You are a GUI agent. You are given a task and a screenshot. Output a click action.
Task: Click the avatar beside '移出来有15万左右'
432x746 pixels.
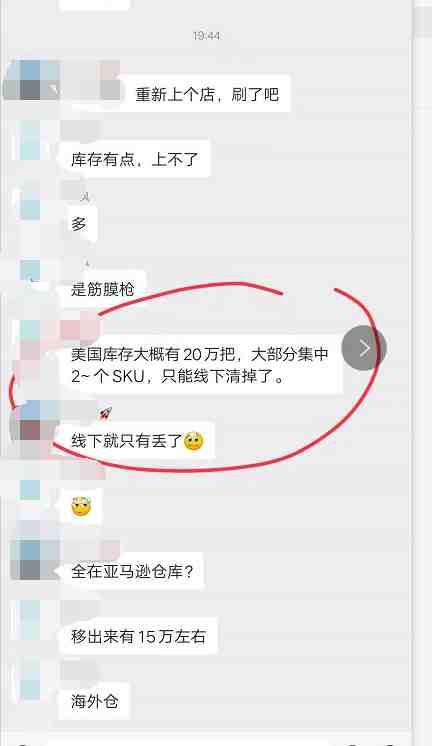click(x=30, y=620)
